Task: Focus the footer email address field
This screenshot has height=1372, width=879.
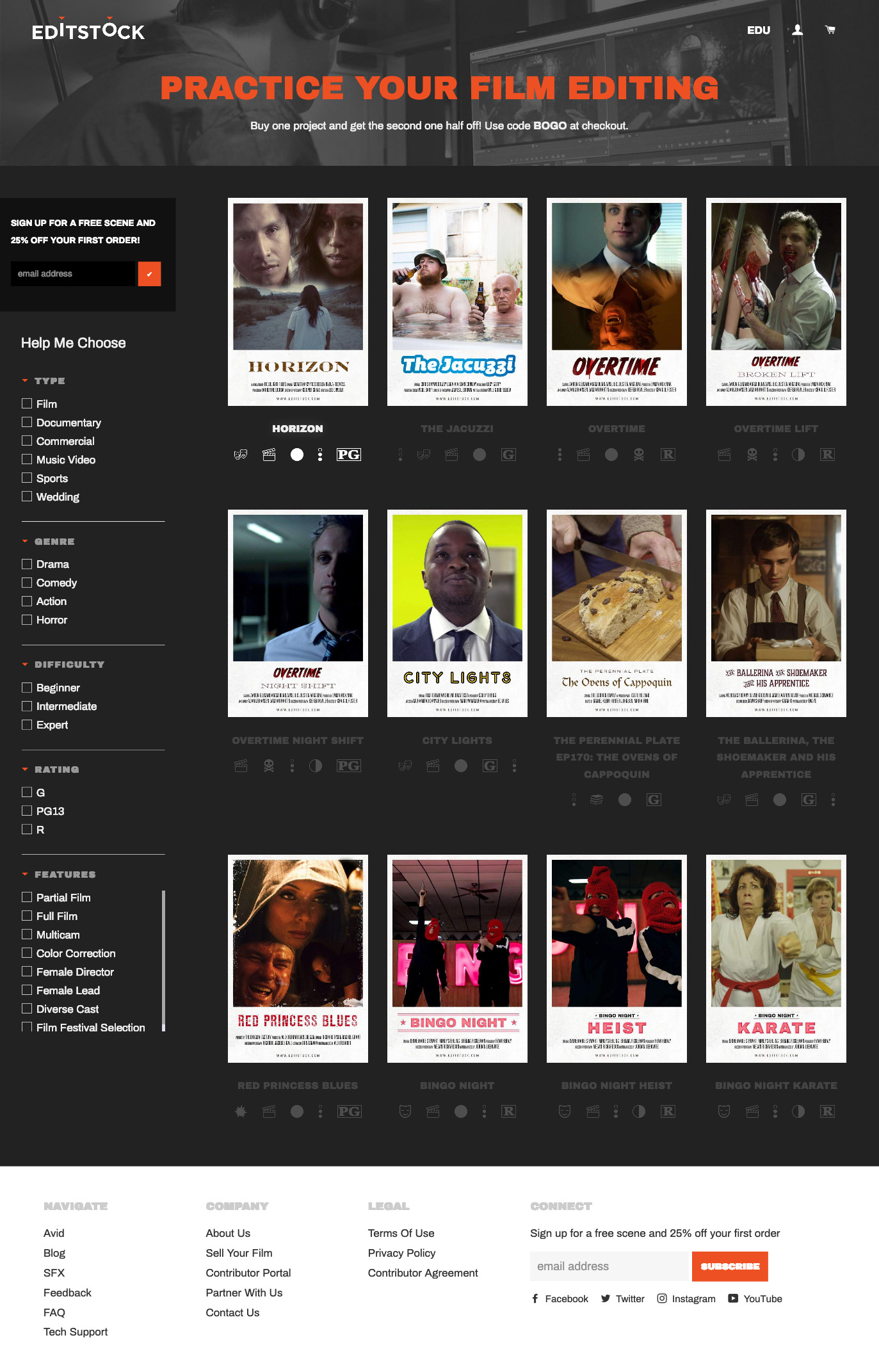Action: point(609,1266)
